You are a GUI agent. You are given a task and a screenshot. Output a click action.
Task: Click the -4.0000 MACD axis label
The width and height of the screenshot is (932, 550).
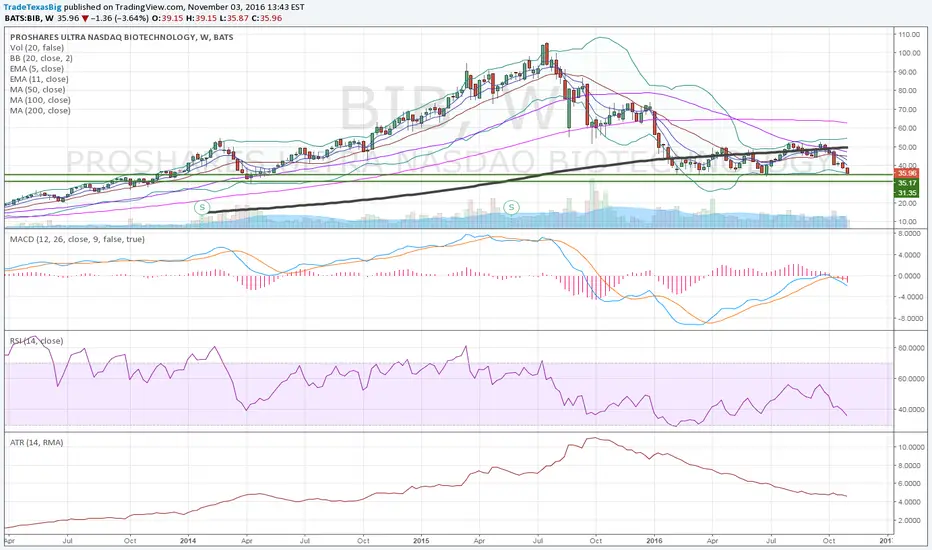tap(911, 297)
